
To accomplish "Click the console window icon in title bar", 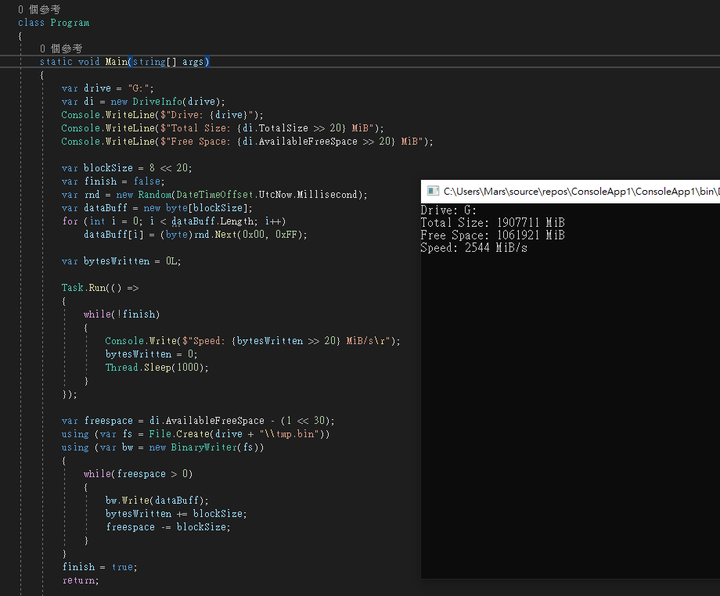I will point(433,191).
